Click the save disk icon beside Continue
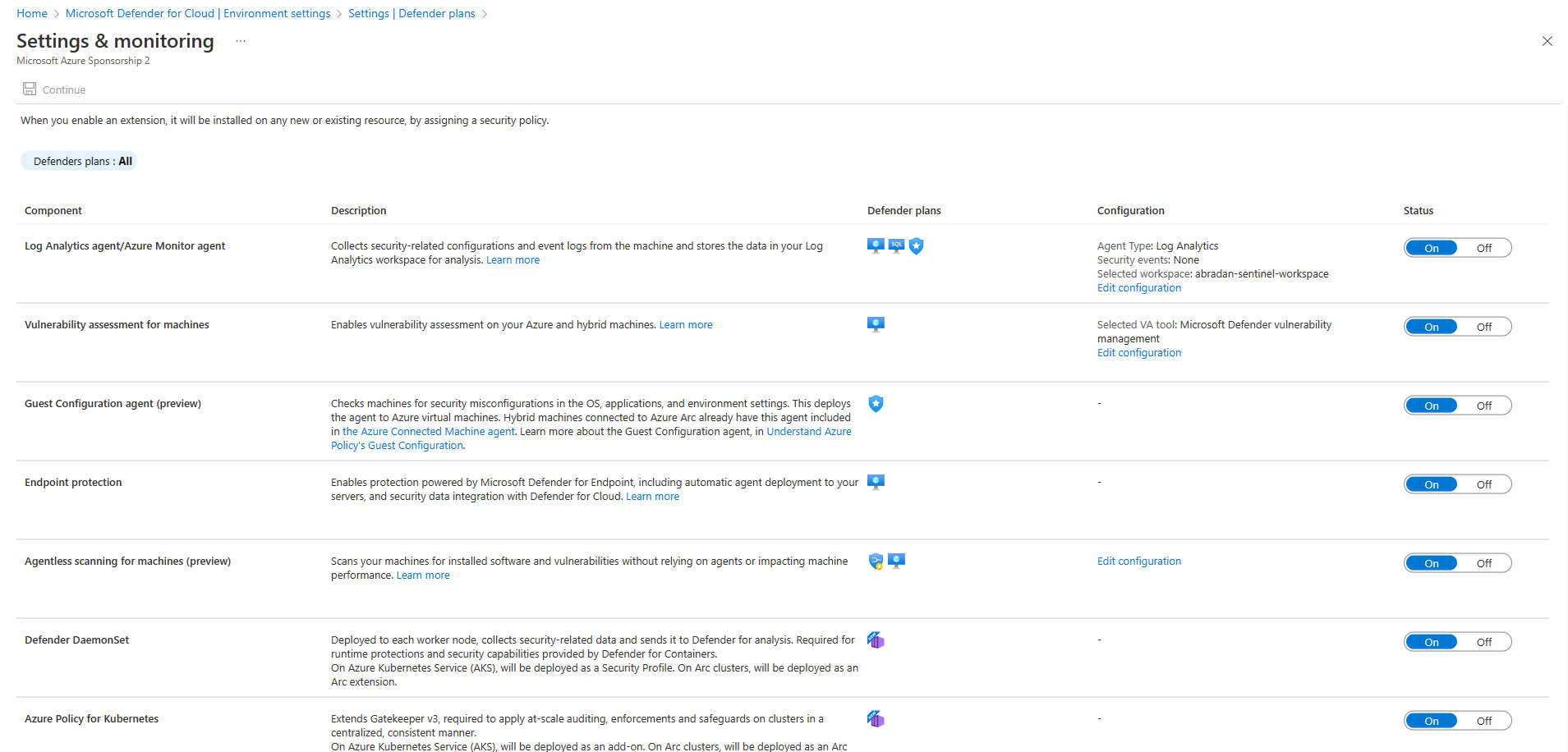The height and width of the screenshot is (752, 1568). [30, 89]
